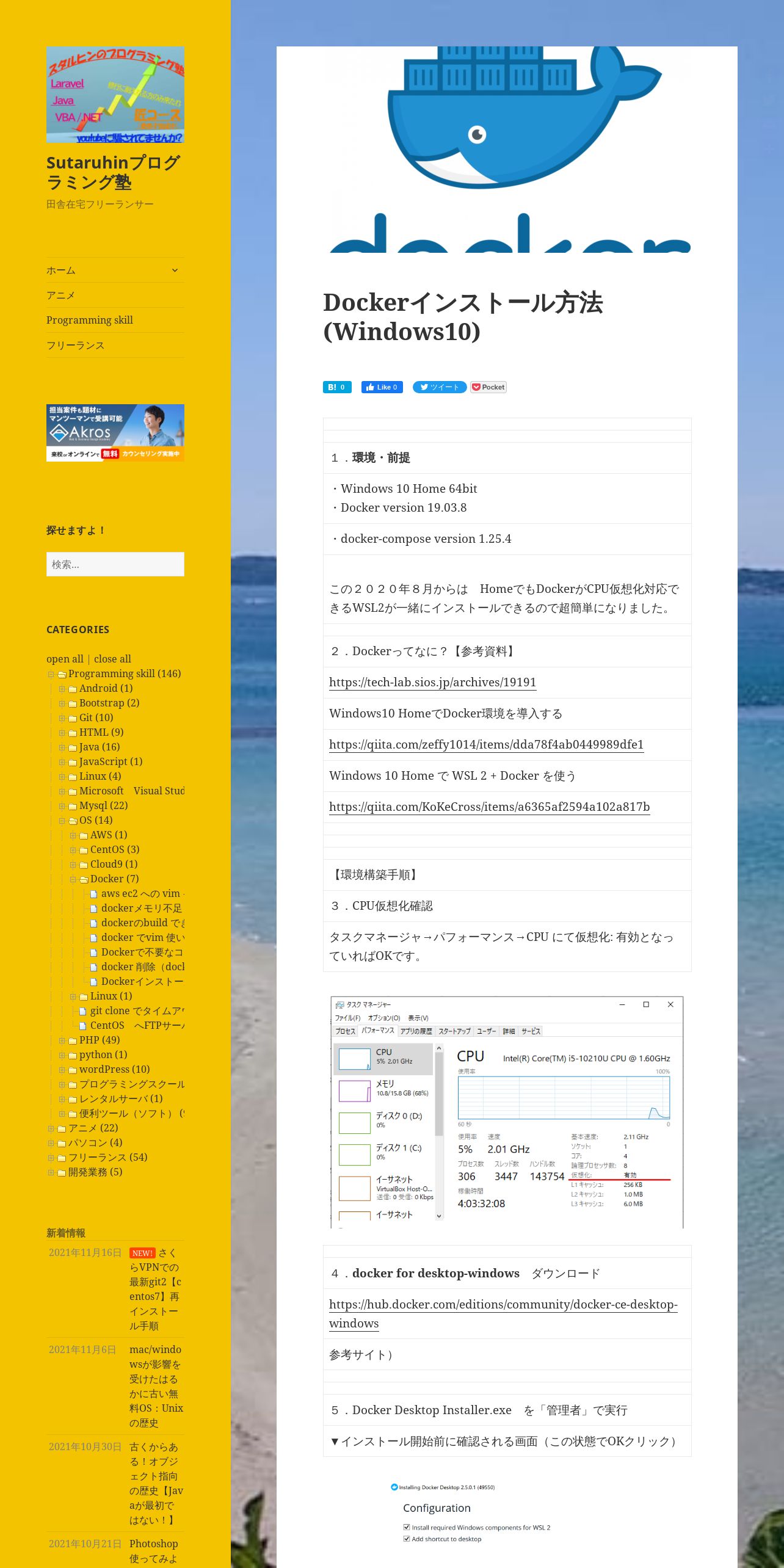Screen dimensions: 784x1568
Task: Save article with the Pocket button
Action: point(488,387)
